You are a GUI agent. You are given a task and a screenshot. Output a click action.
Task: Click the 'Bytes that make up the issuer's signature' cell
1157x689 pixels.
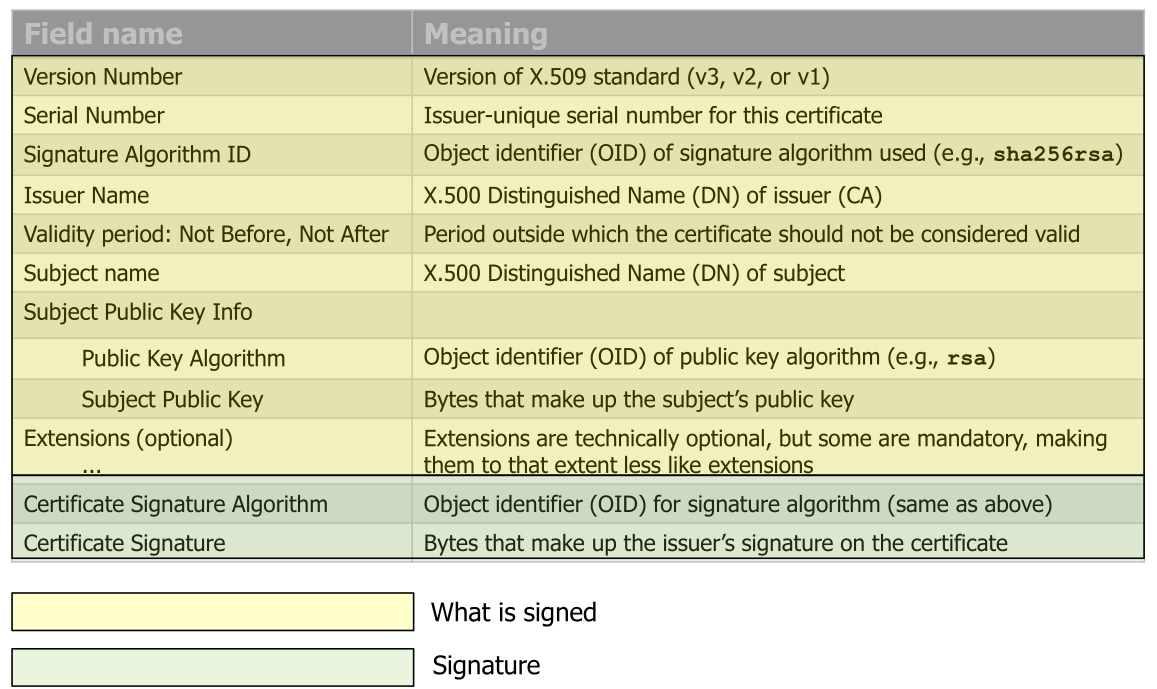(715, 544)
